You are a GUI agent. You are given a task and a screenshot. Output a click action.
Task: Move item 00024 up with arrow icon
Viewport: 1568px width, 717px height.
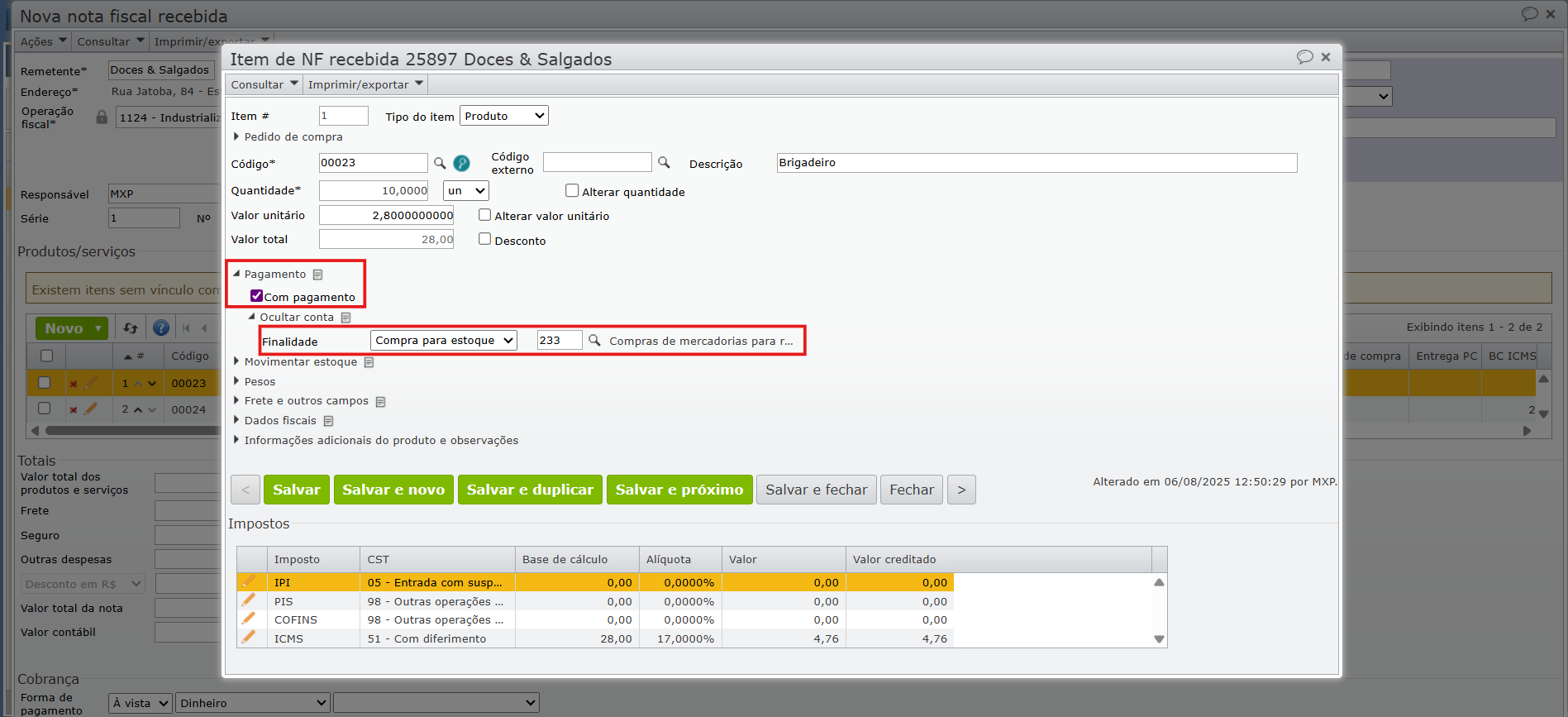click(x=138, y=409)
